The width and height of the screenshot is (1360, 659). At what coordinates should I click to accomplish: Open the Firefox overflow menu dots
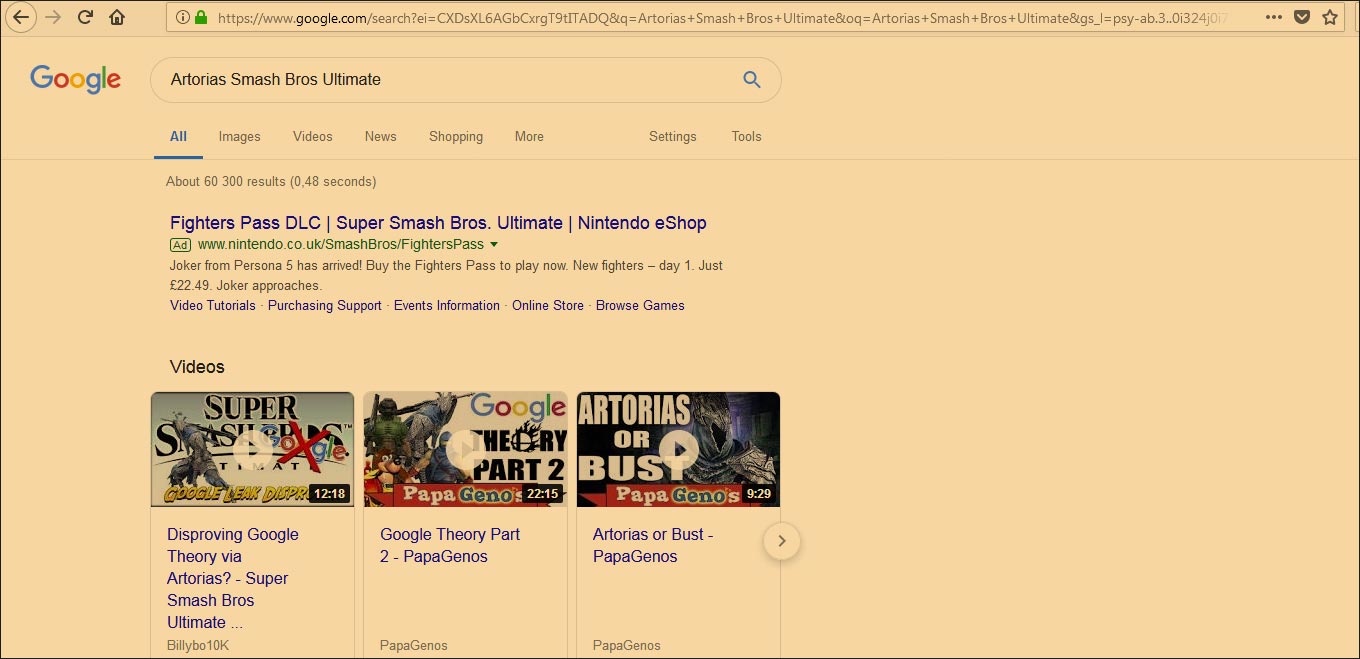coord(1274,17)
